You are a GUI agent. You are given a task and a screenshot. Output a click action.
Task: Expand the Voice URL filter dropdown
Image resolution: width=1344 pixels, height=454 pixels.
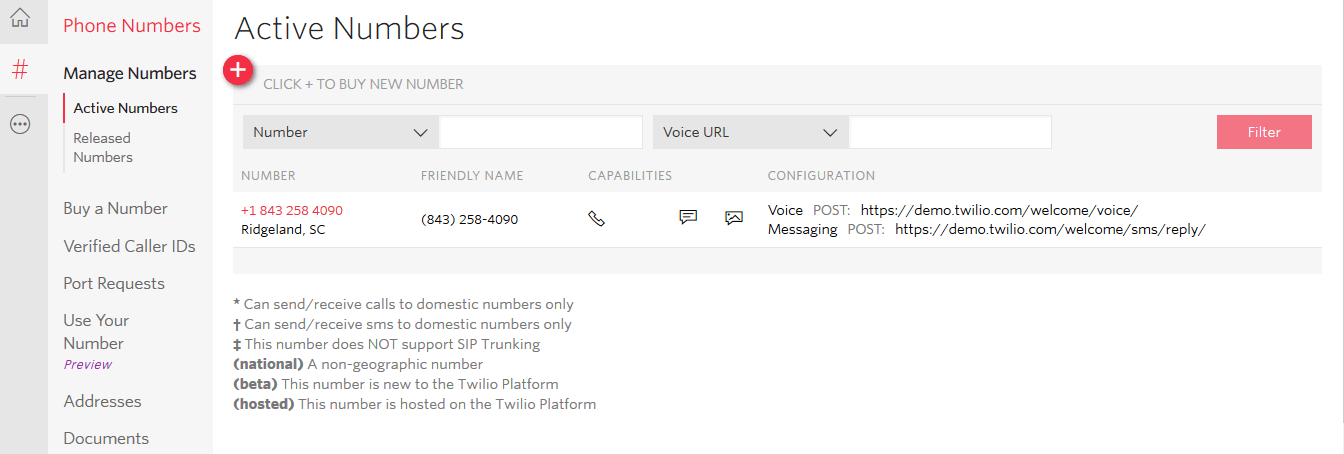click(750, 132)
